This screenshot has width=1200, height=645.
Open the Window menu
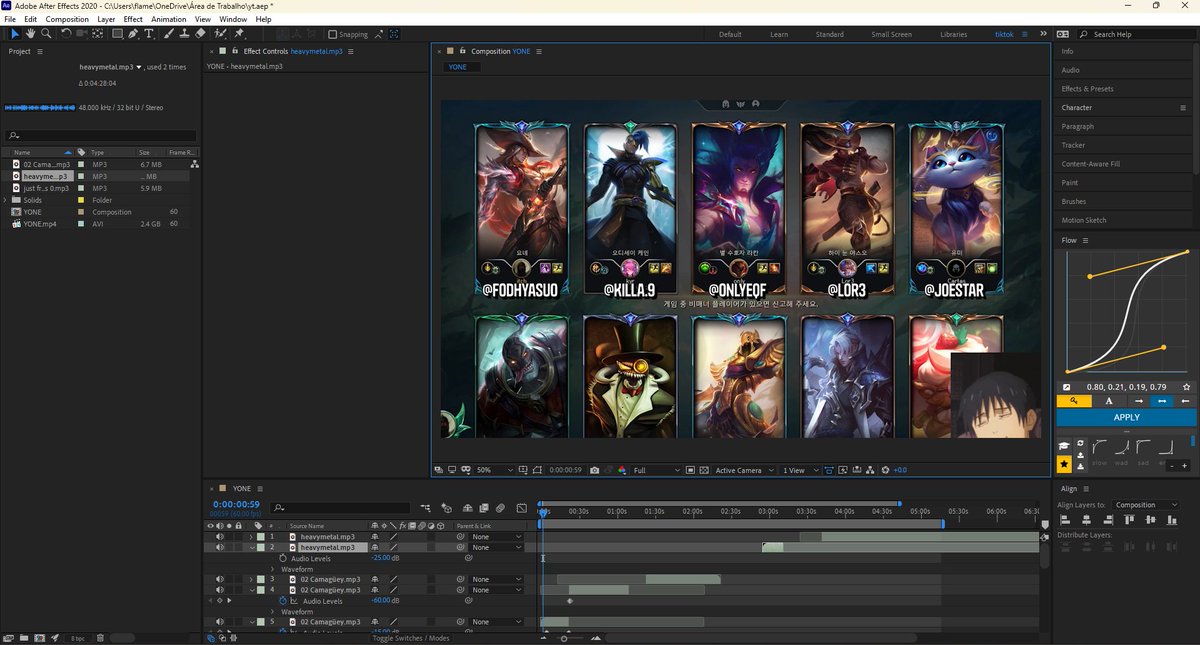coord(233,19)
